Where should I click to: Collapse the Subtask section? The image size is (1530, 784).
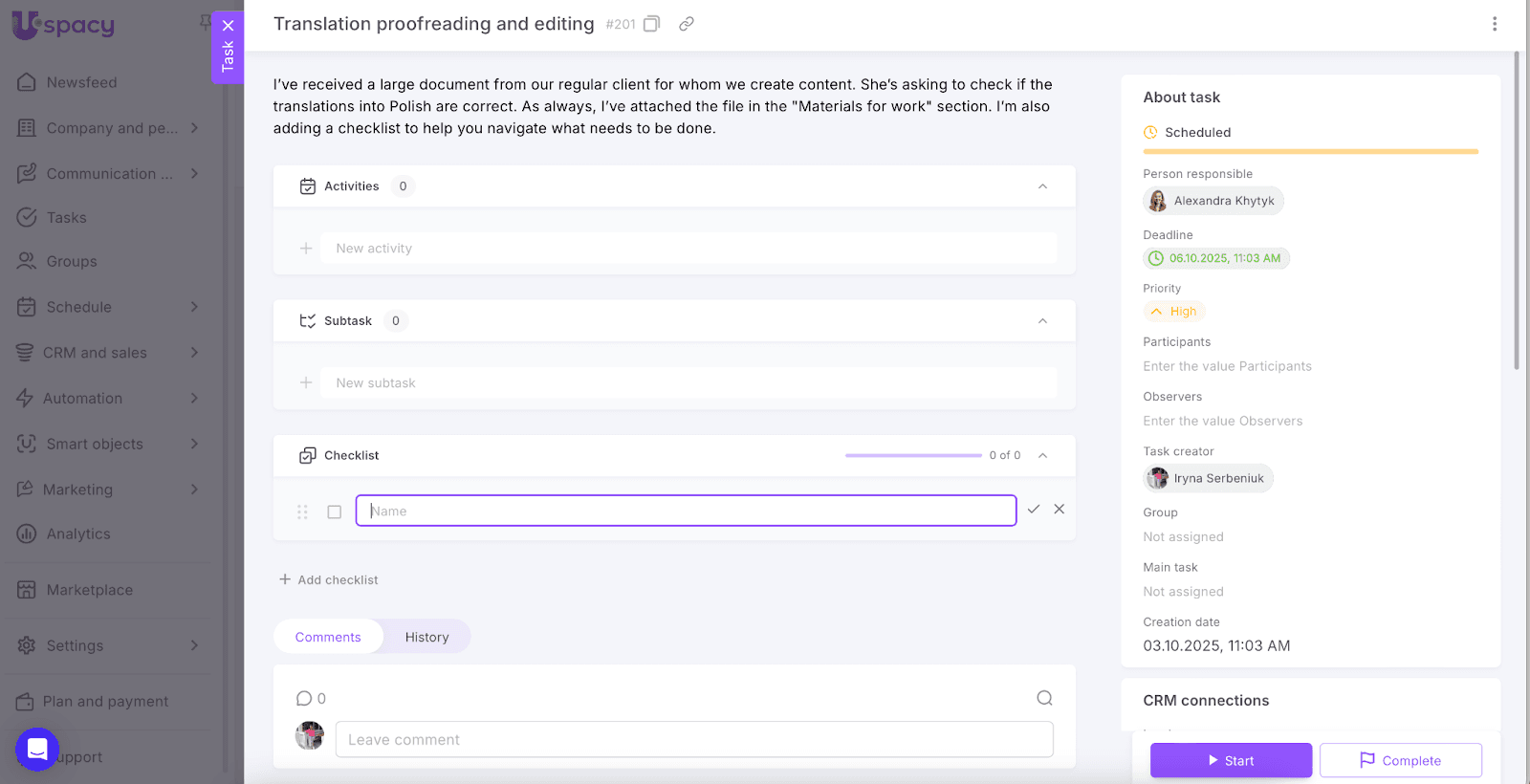(x=1042, y=321)
